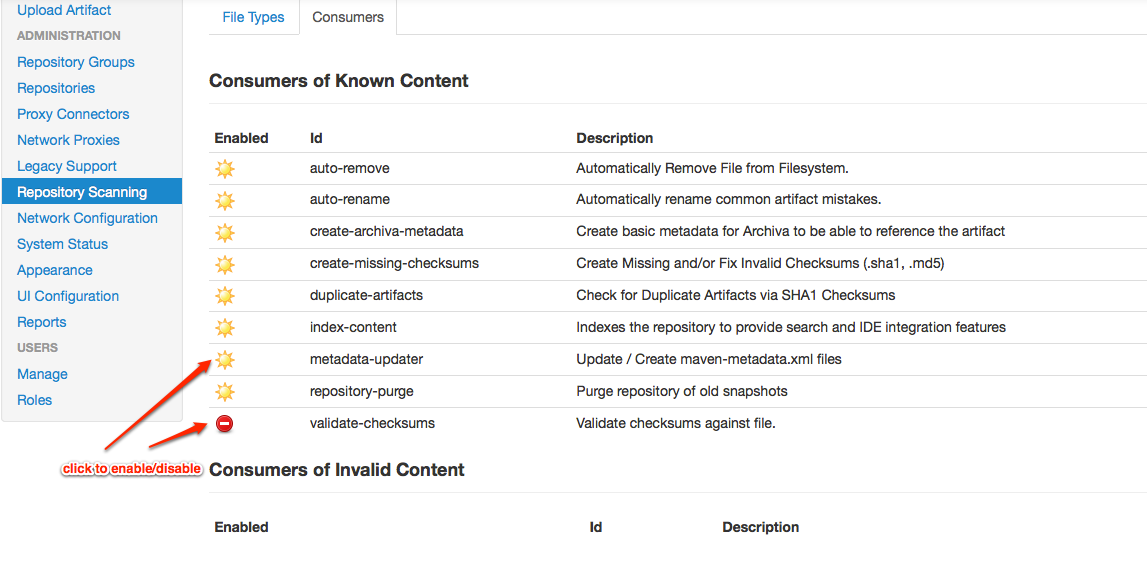Viewport: 1147px width, 571px height.
Task: Go to the Repositories page
Action: (x=56, y=88)
